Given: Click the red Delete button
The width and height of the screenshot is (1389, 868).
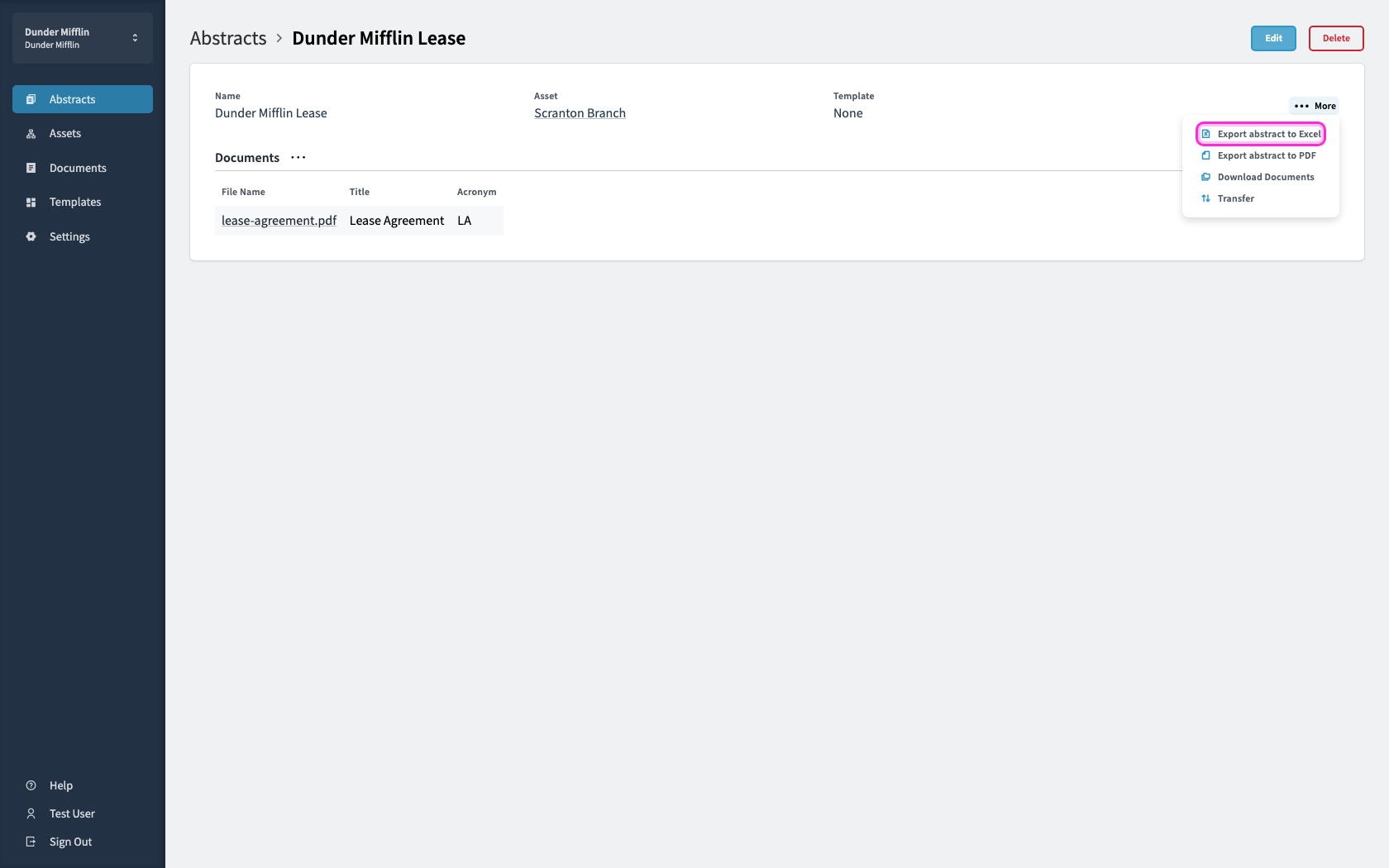Looking at the screenshot, I should (1336, 38).
